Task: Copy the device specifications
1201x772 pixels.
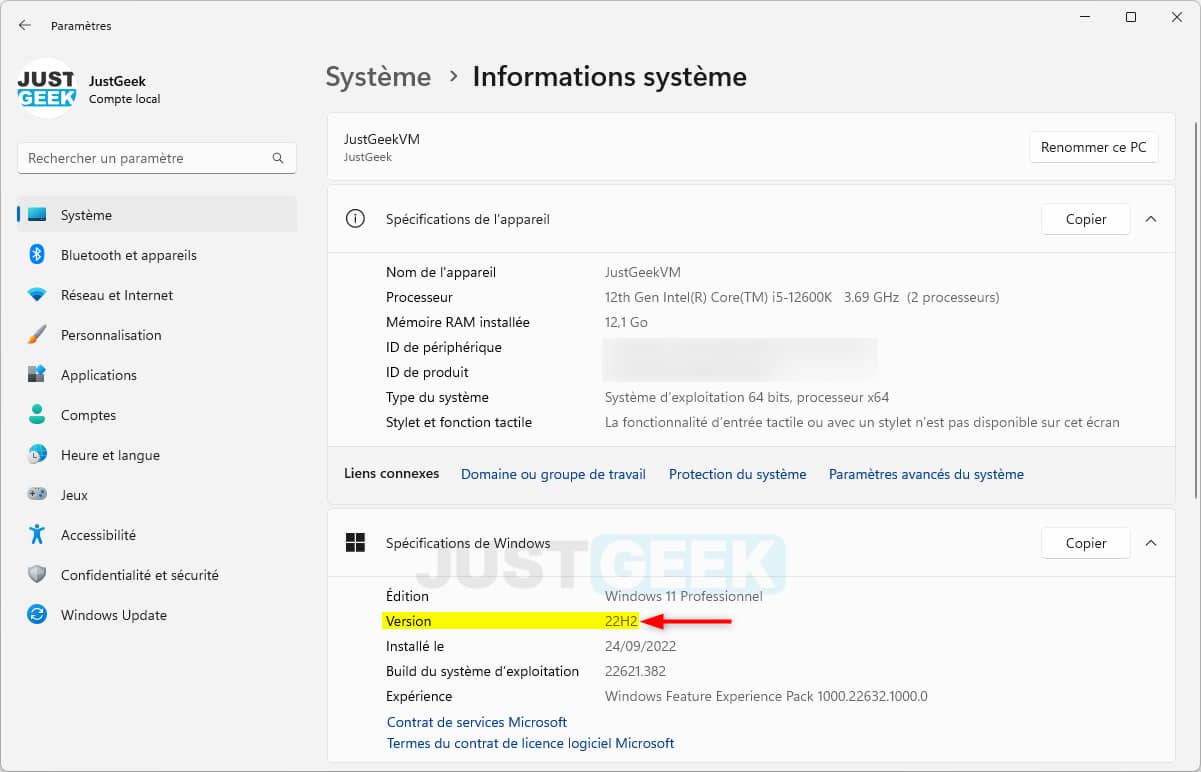Action: 1086,219
